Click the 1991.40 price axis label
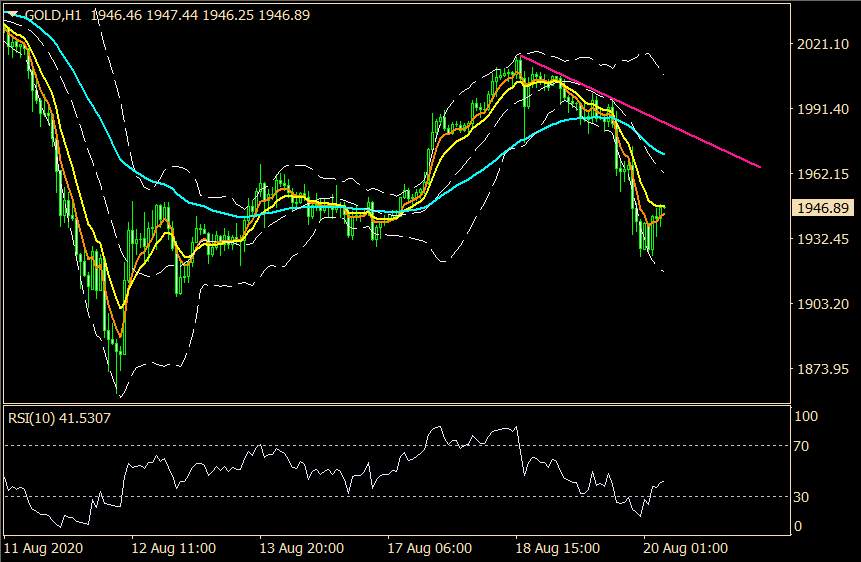This screenshot has width=861, height=562. 823,109
